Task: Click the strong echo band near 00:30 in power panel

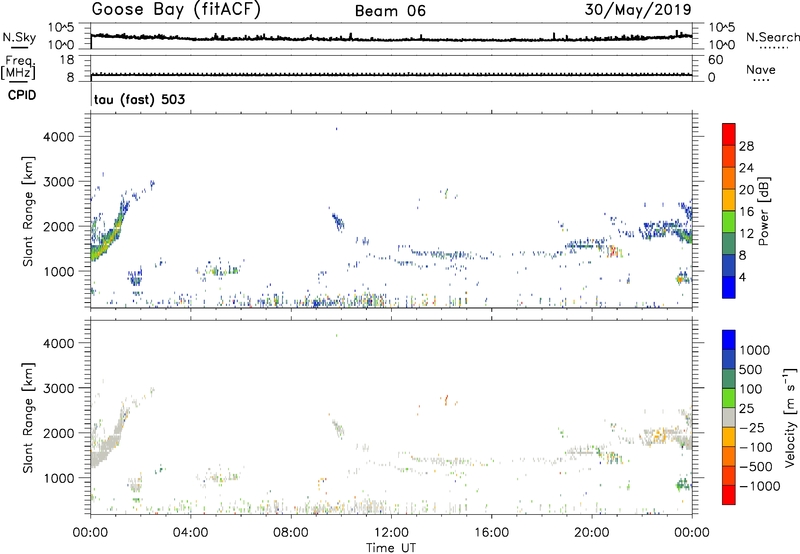Action: point(106,238)
